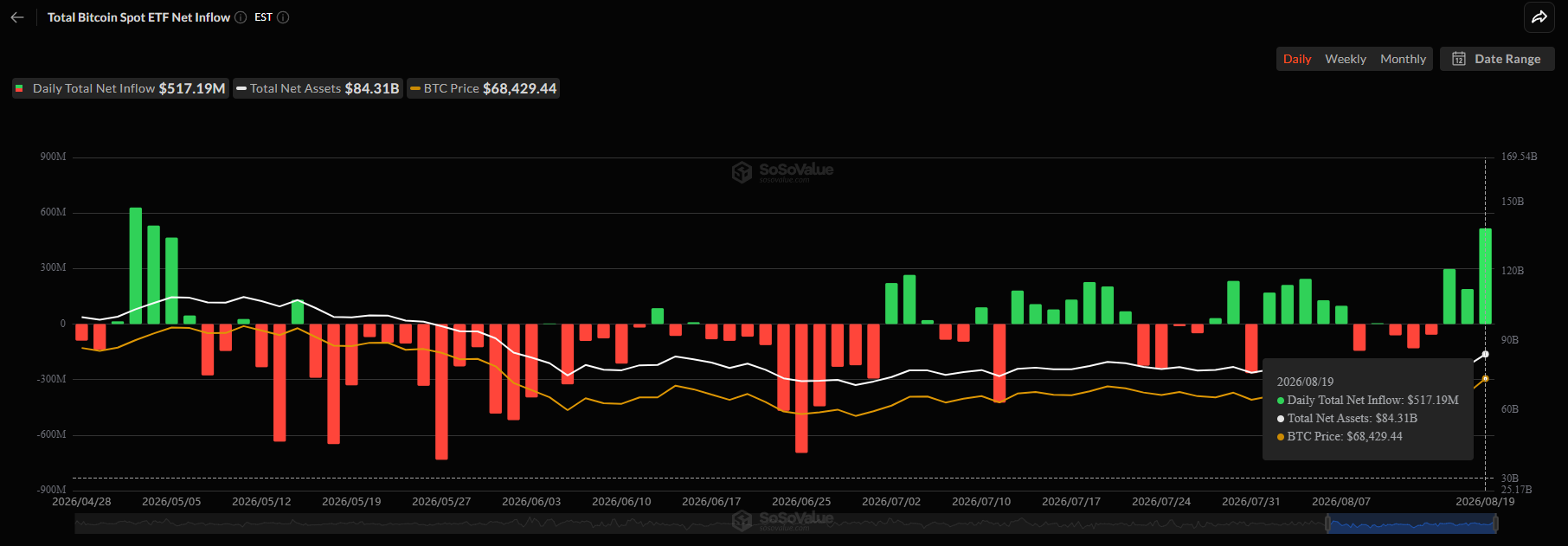Switch to the Daily view
Screen dimensions: 1568x546
1297,59
